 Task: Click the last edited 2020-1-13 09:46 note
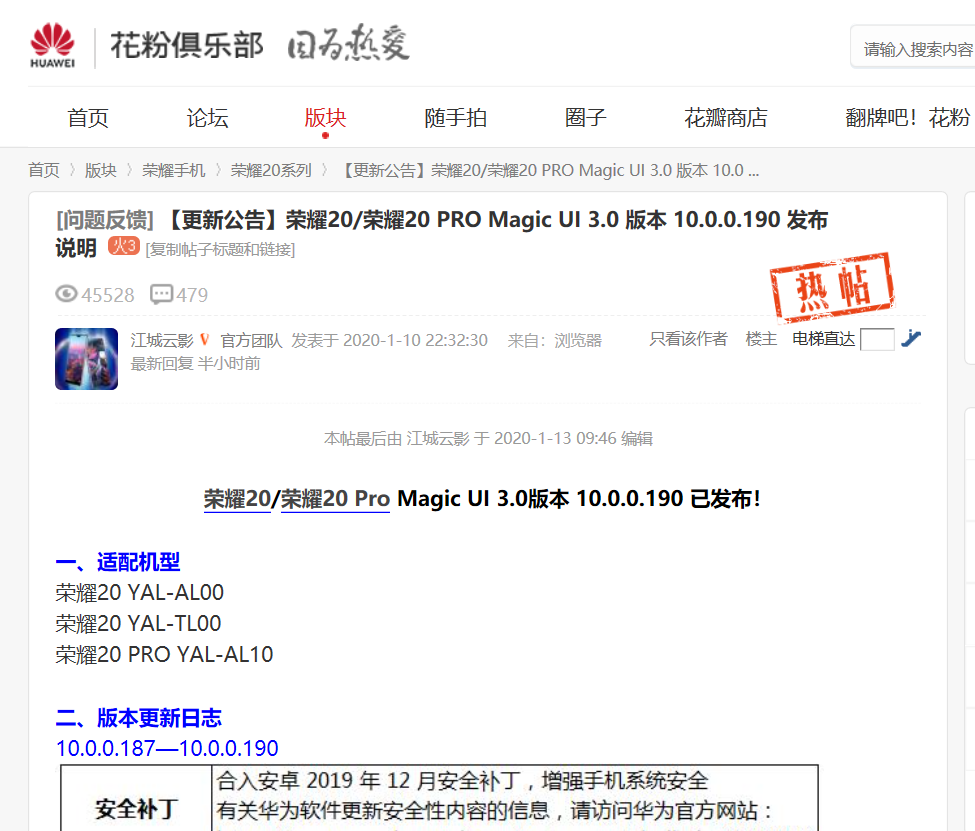click(x=488, y=439)
